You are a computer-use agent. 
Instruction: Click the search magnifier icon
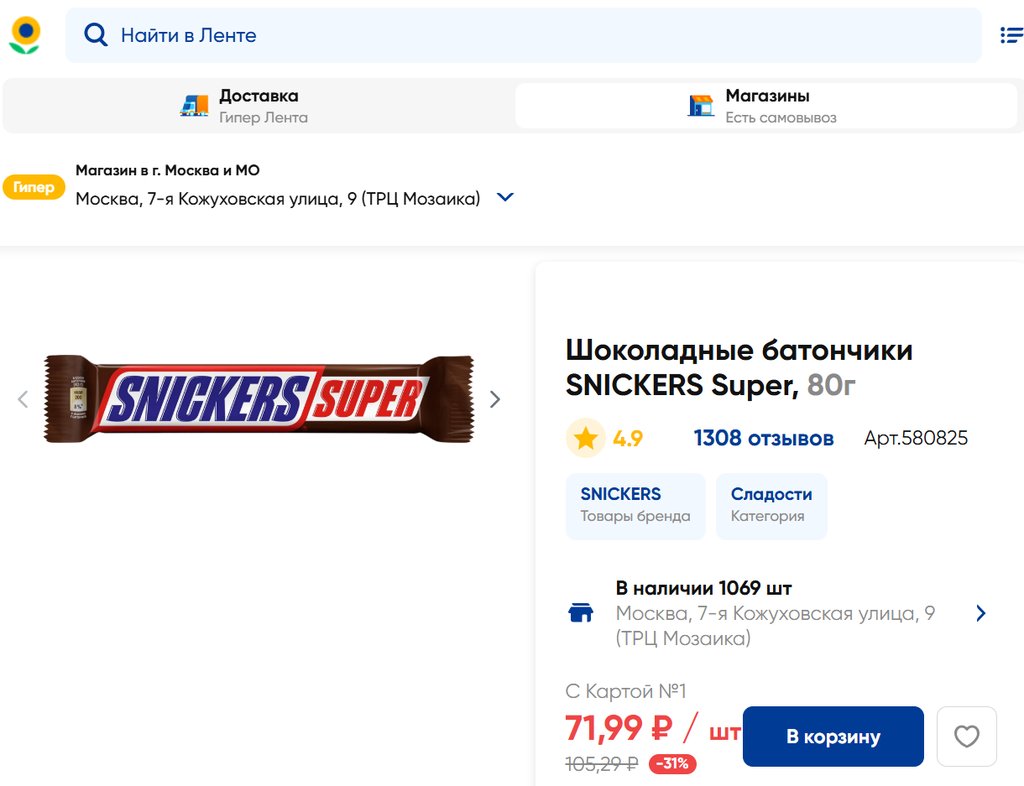click(x=95, y=35)
